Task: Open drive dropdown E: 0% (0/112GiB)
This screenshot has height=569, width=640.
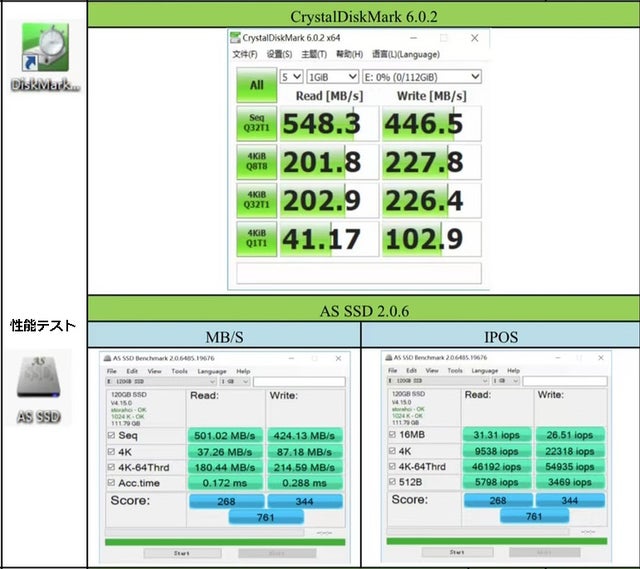Action: click(422, 77)
